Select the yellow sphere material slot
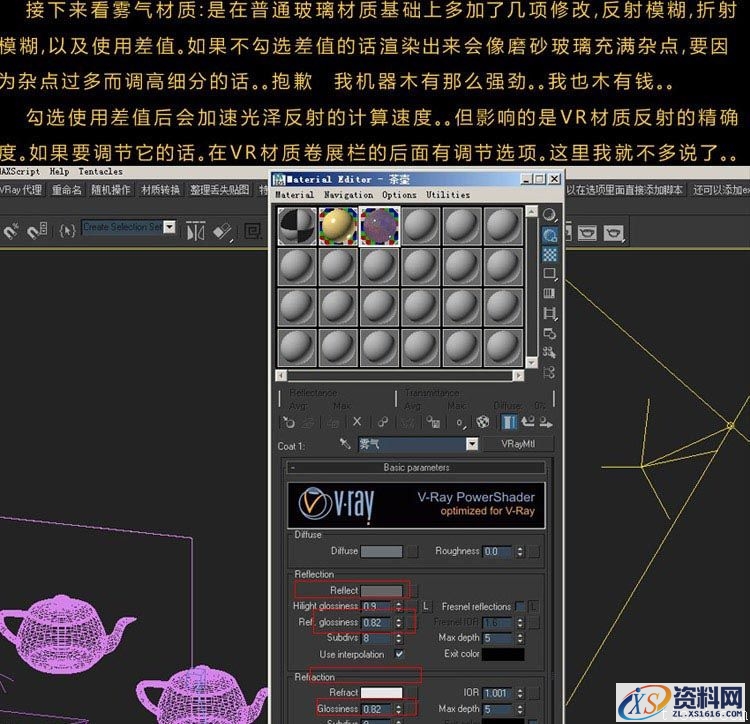This screenshot has width=750, height=724. (338, 226)
